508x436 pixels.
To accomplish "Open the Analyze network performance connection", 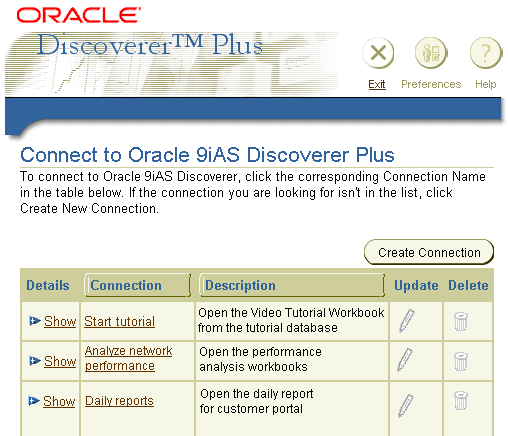I will click(x=128, y=358).
